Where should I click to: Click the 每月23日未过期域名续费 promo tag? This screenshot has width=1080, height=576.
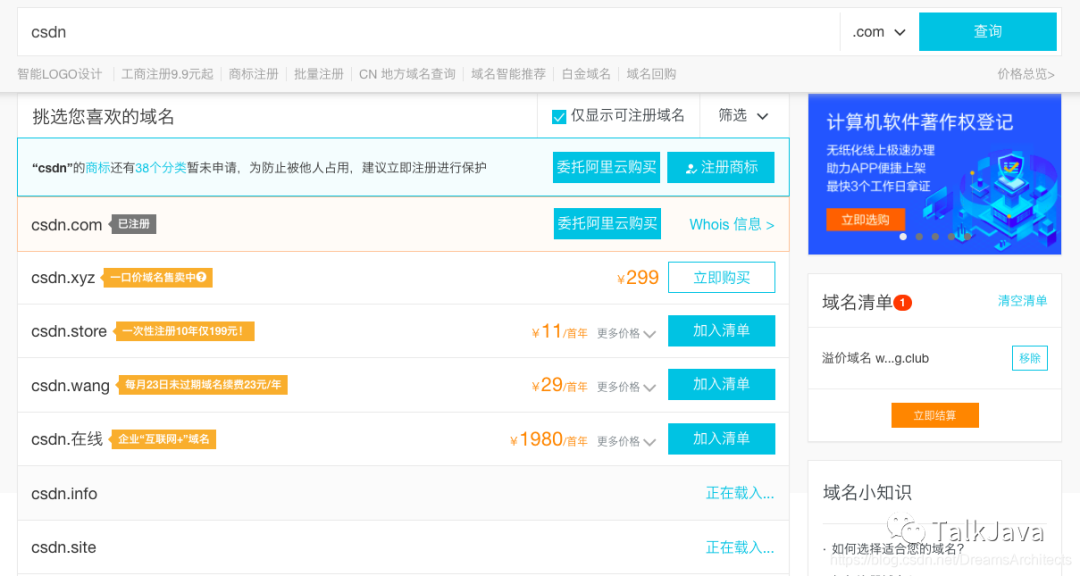tap(202, 385)
